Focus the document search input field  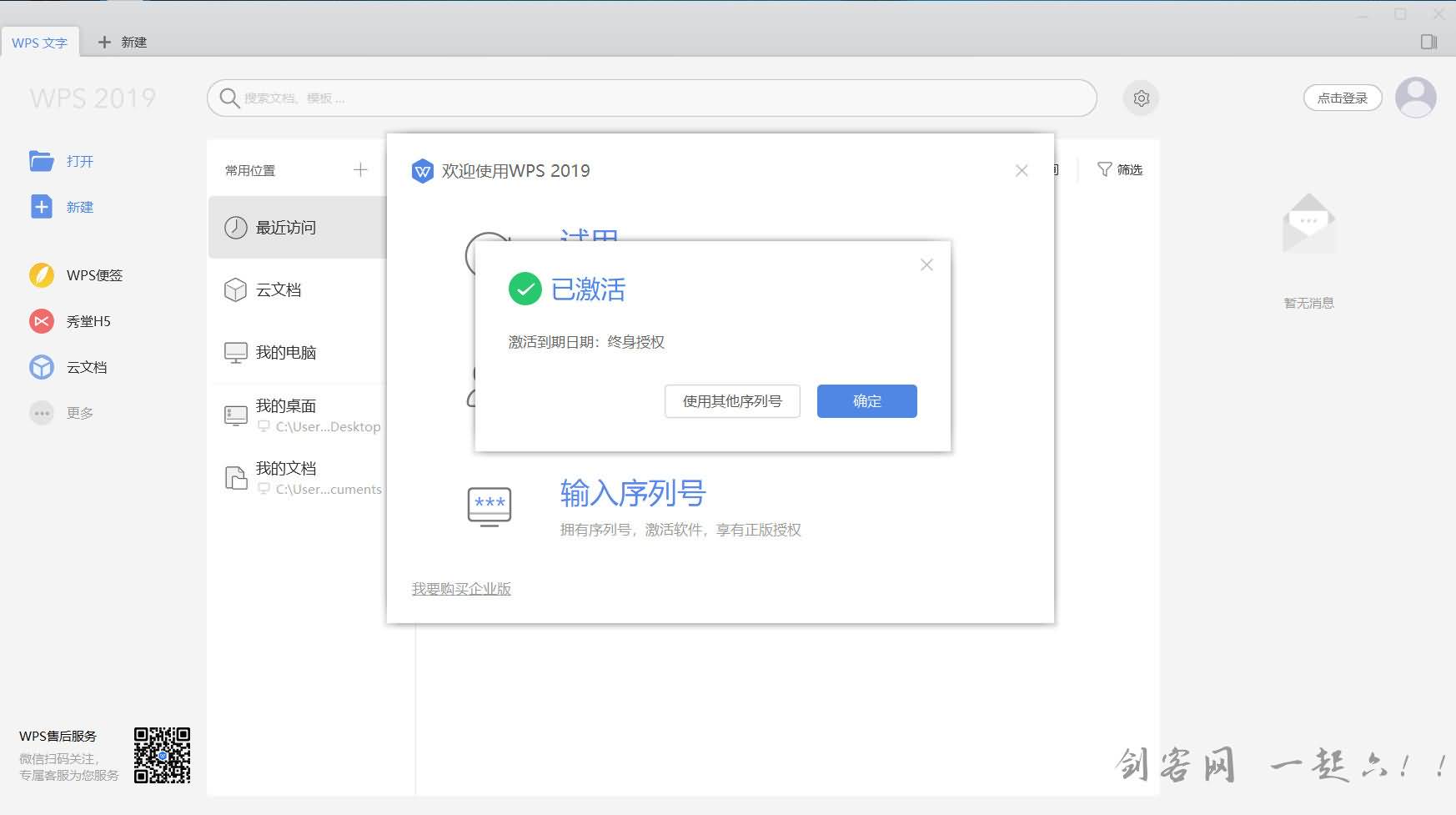(652, 98)
